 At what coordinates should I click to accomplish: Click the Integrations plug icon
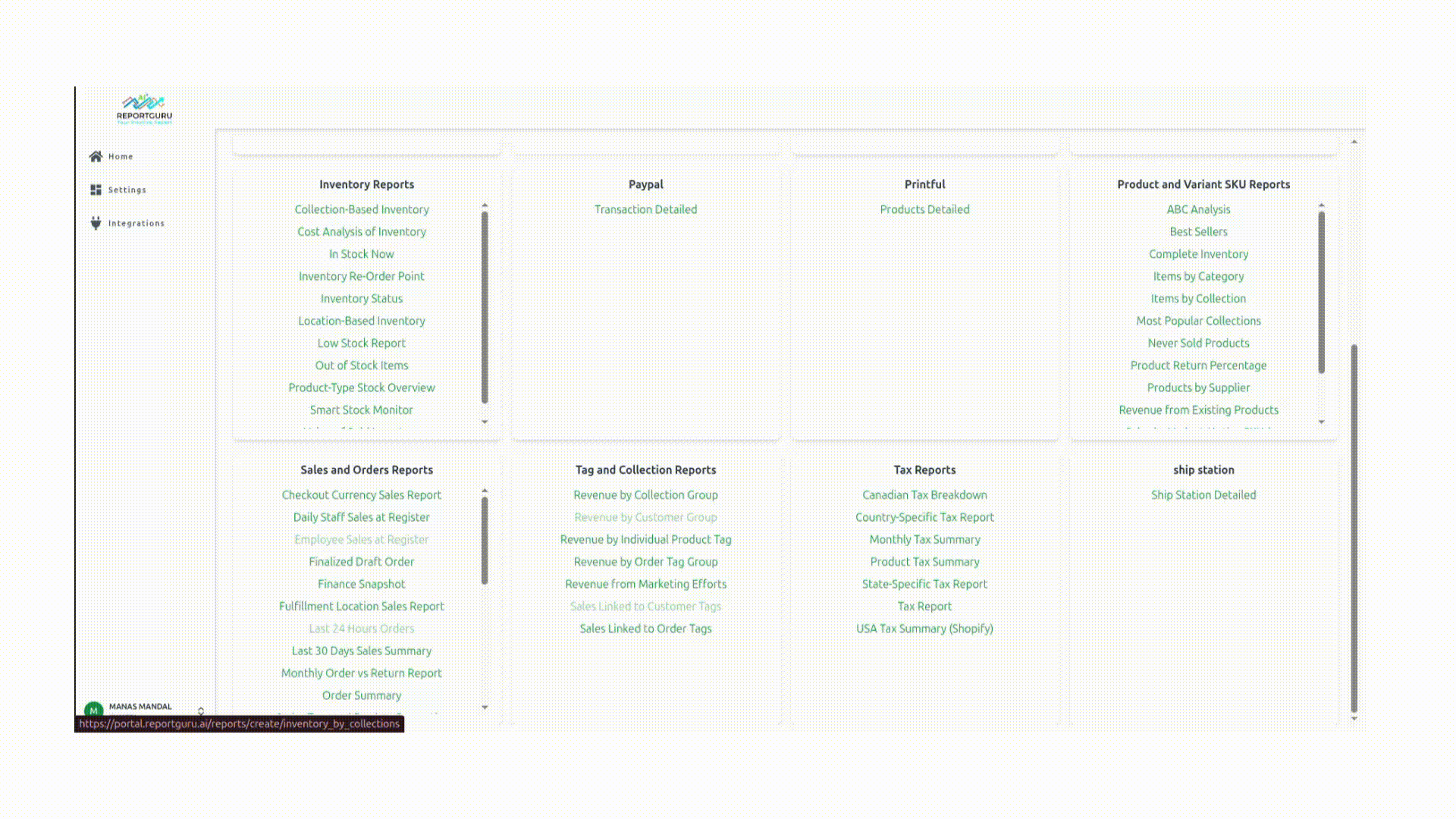pos(96,223)
